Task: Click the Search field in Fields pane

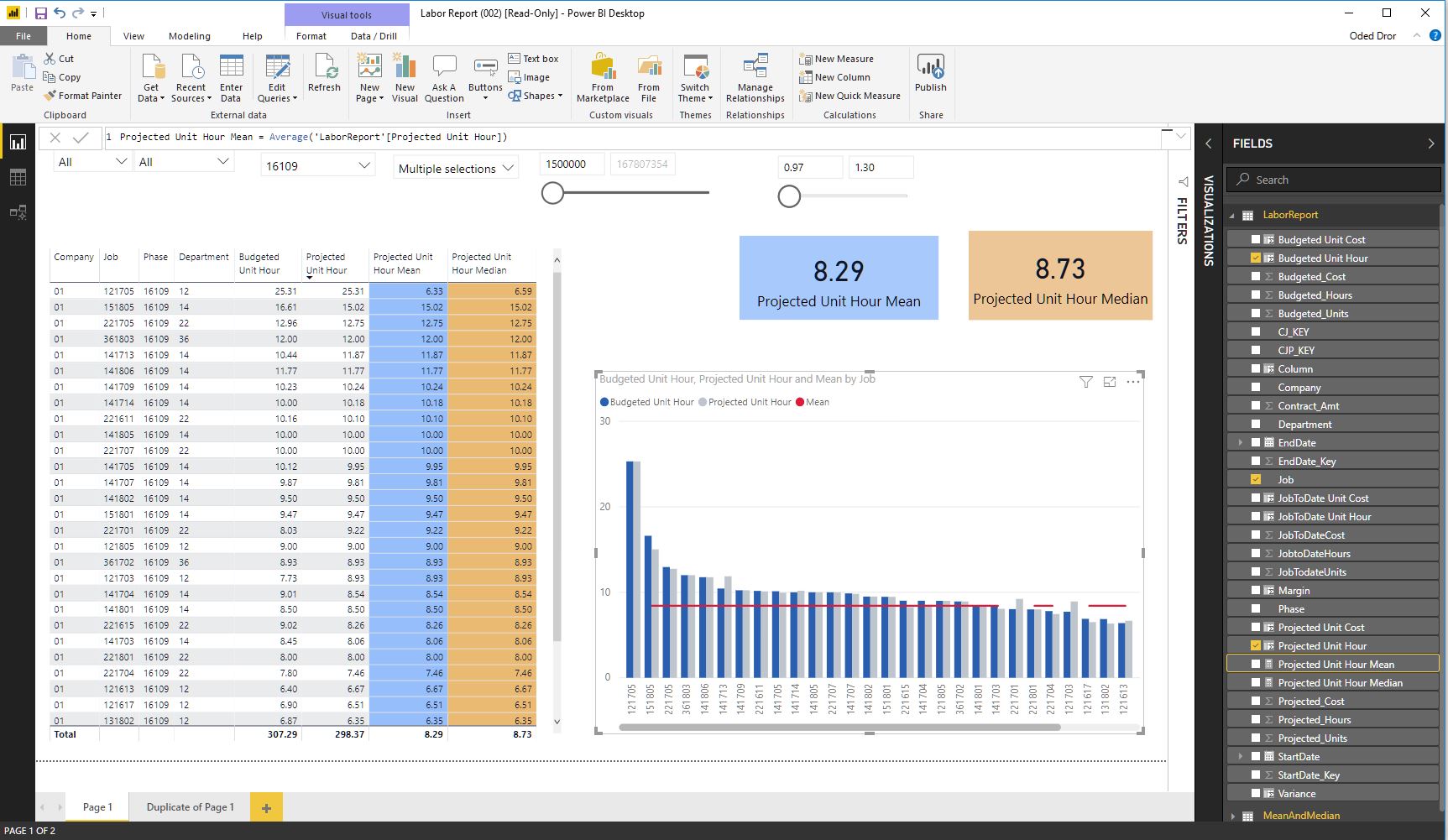Action: 1334,180
